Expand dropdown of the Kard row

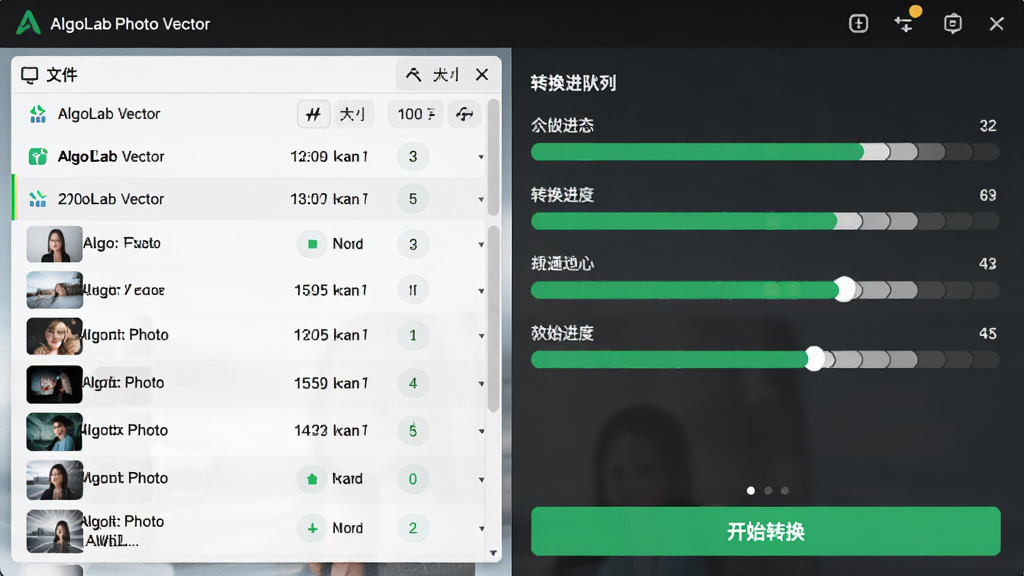tap(481, 479)
